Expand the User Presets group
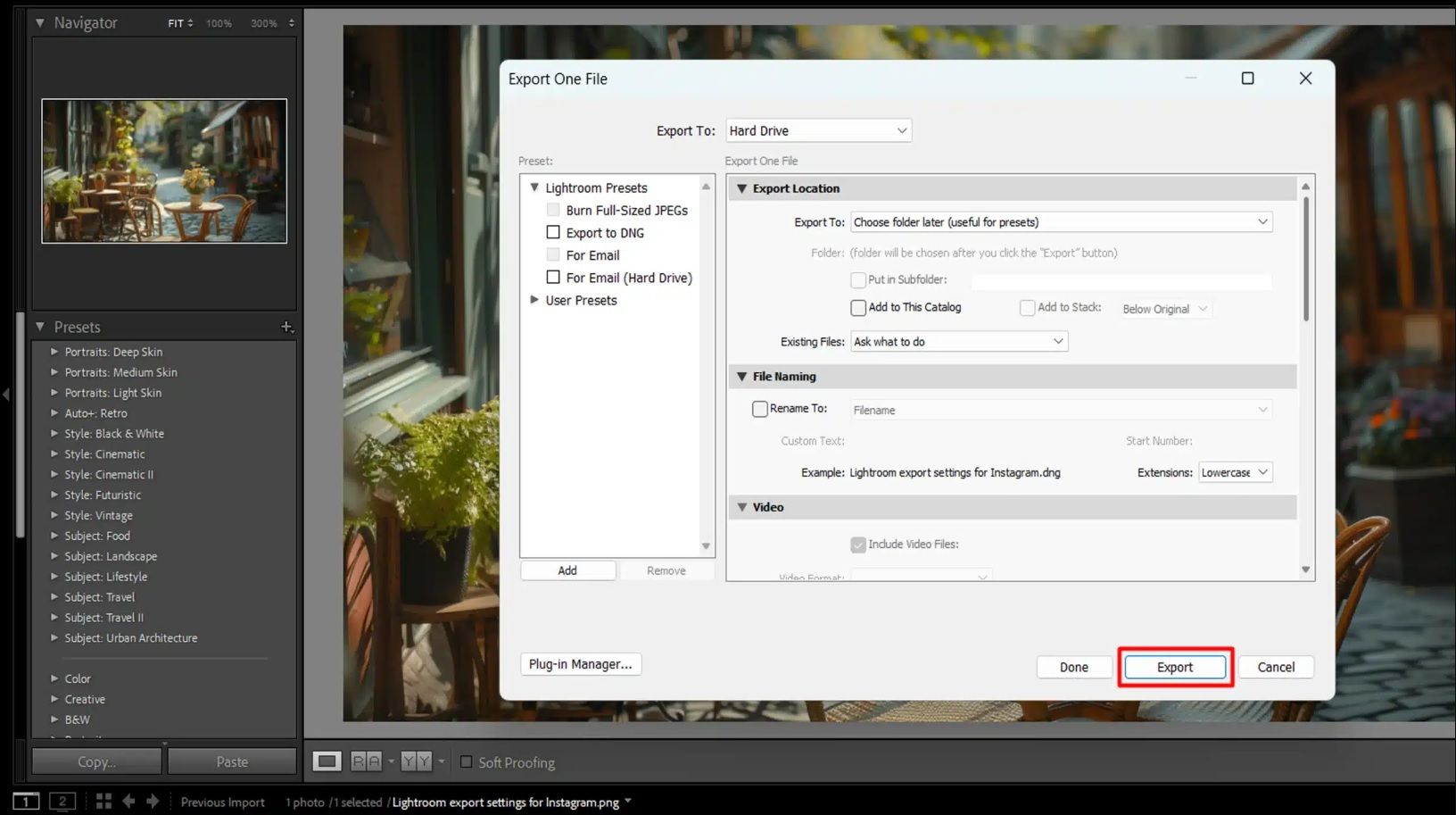Image resolution: width=1456 pixels, height=815 pixels. (534, 300)
